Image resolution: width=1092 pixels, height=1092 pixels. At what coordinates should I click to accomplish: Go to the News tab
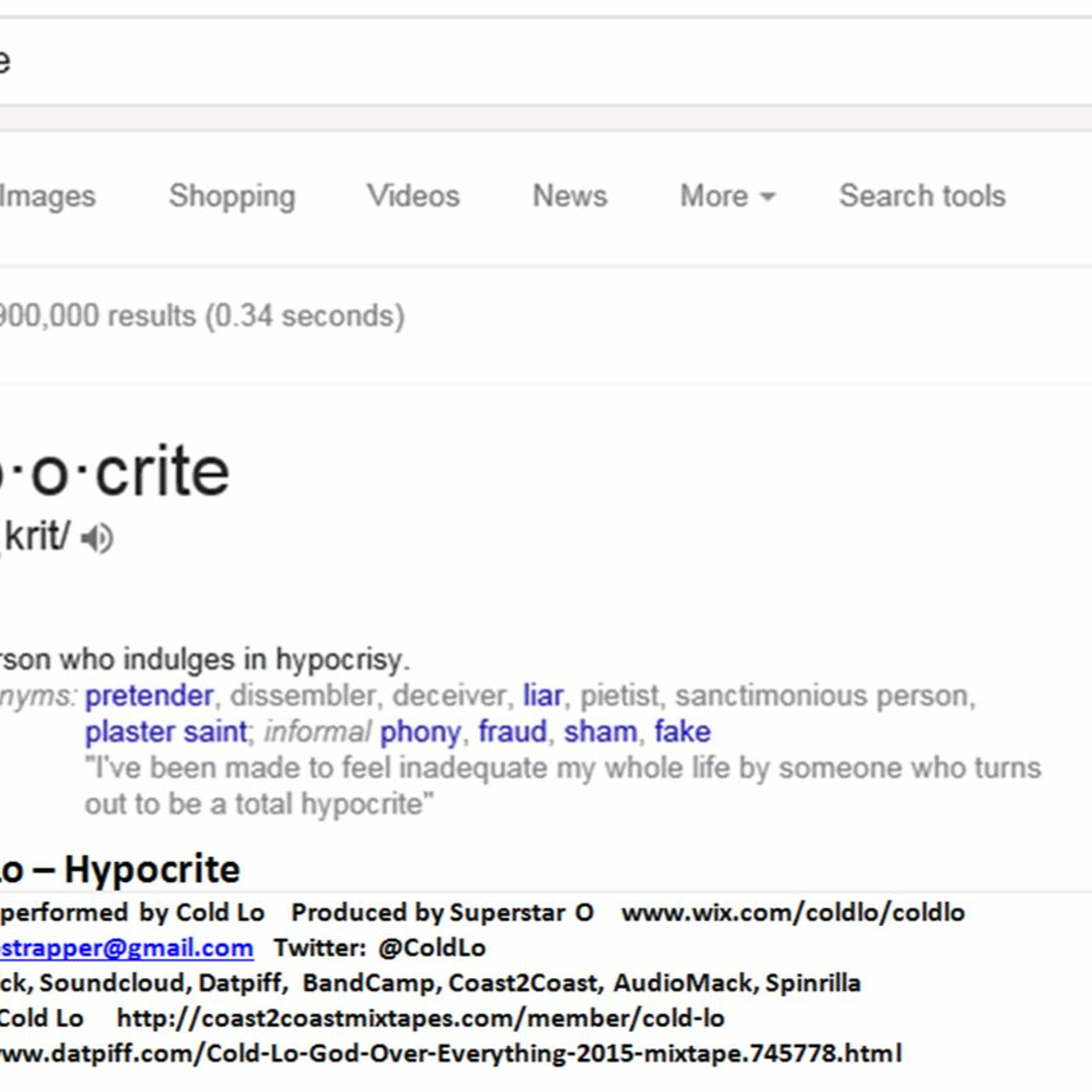pos(570,196)
